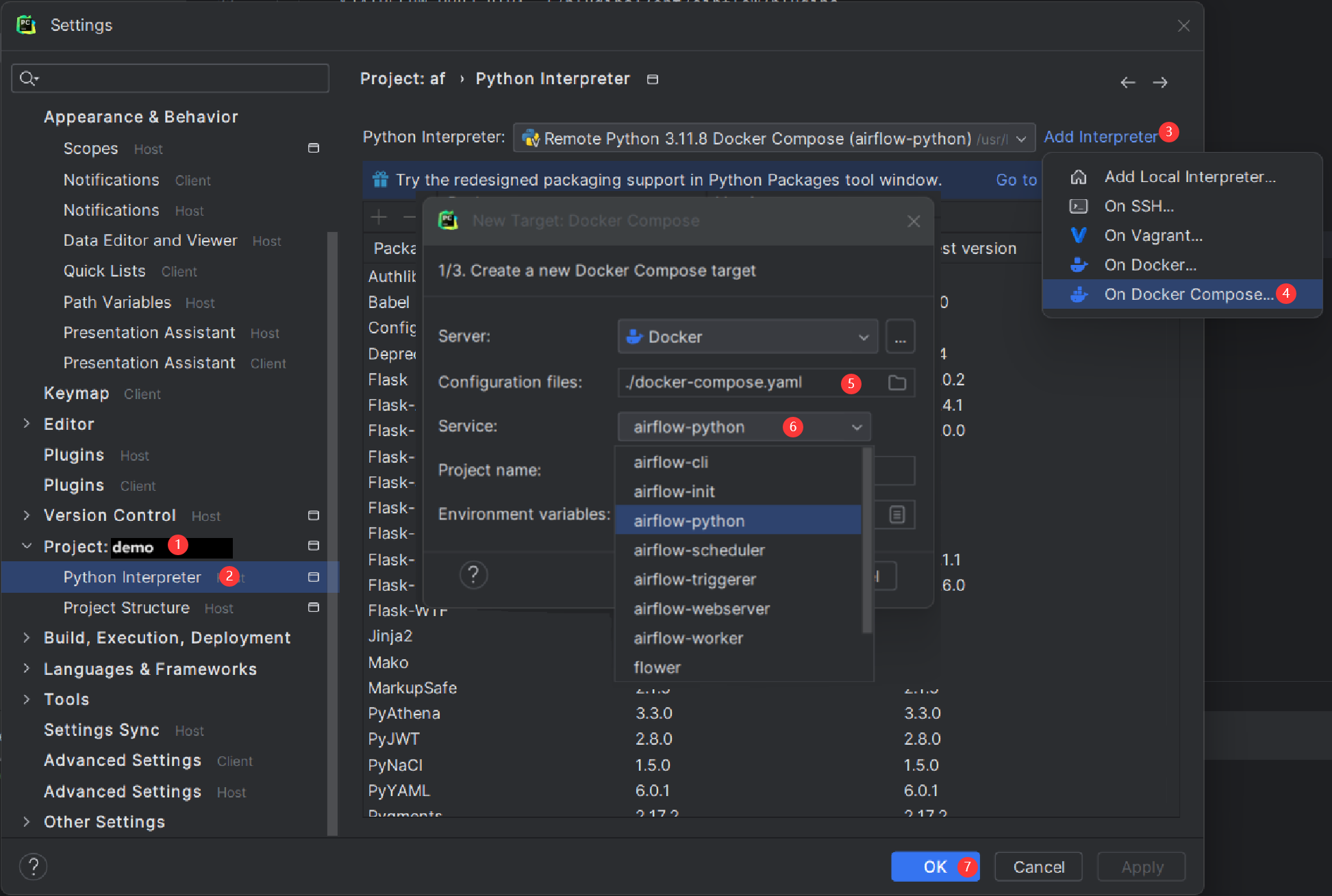Click the monitor icon beside Version Control

tap(314, 515)
